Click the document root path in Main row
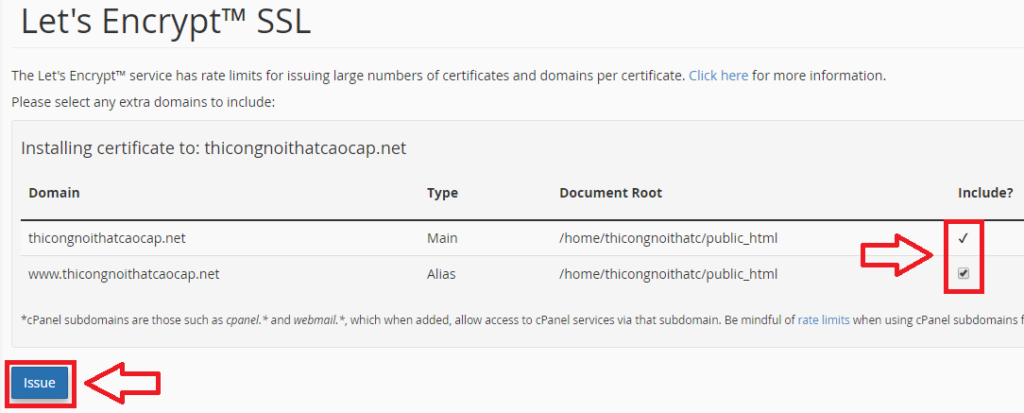 pyautogui.click(x=668, y=238)
